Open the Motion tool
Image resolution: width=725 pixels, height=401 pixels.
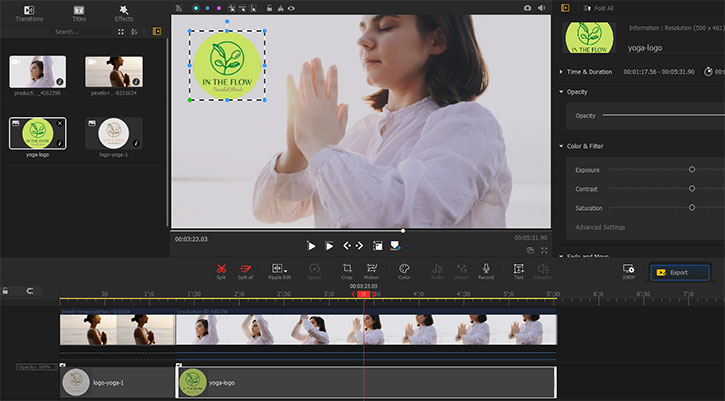pyautogui.click(x=371, y=268)
